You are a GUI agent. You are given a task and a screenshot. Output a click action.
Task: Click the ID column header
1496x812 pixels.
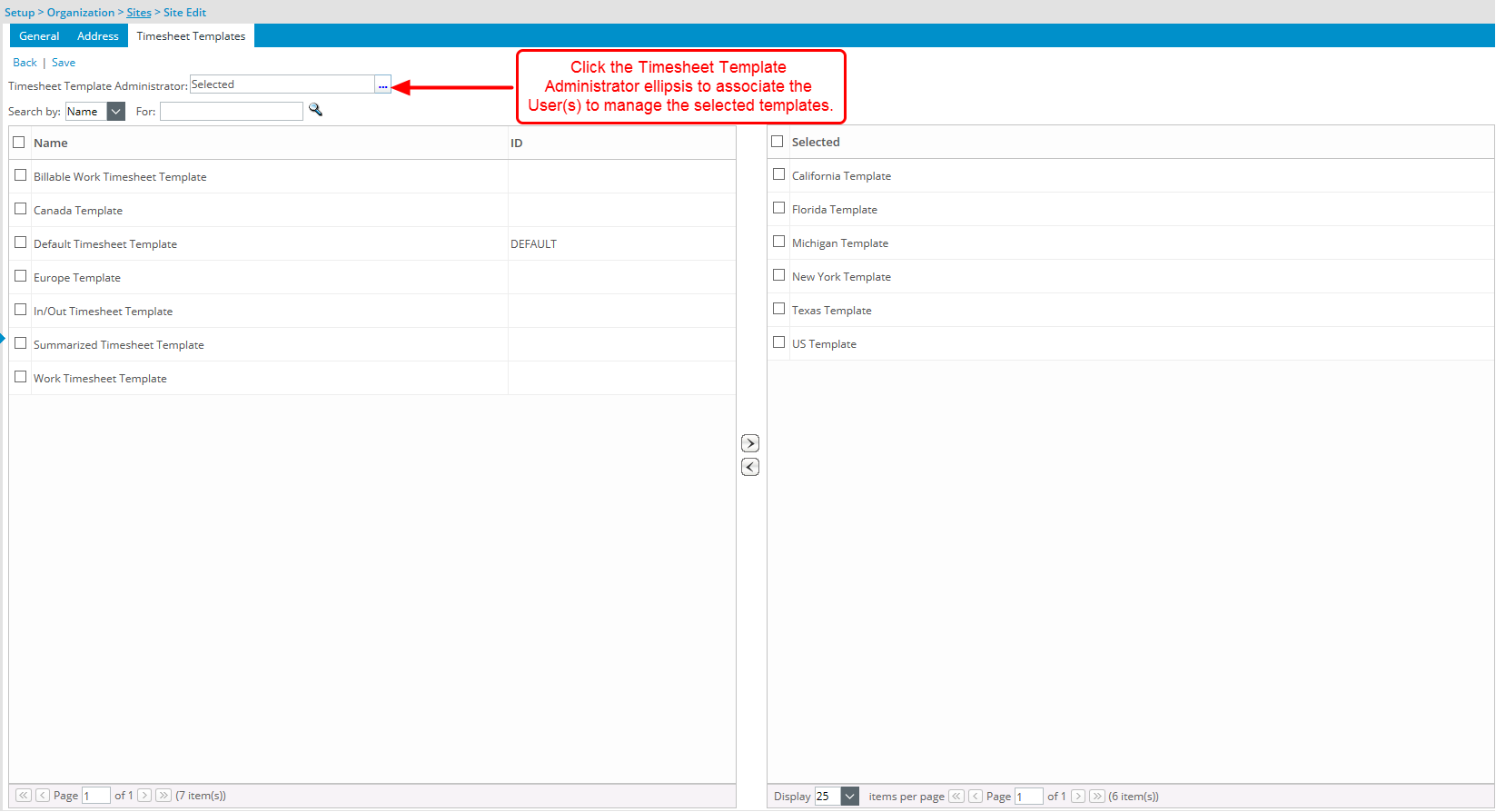pos(516,143)
